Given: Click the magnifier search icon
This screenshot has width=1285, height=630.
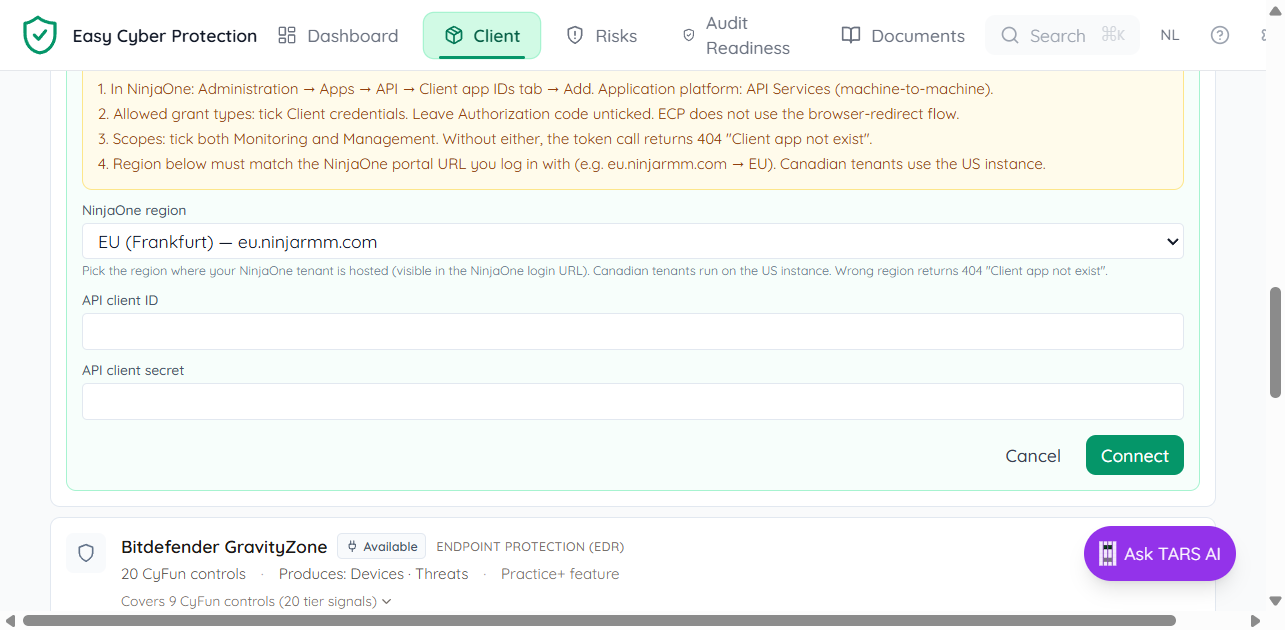Looking at the screenshot, I should [1011, 36].
